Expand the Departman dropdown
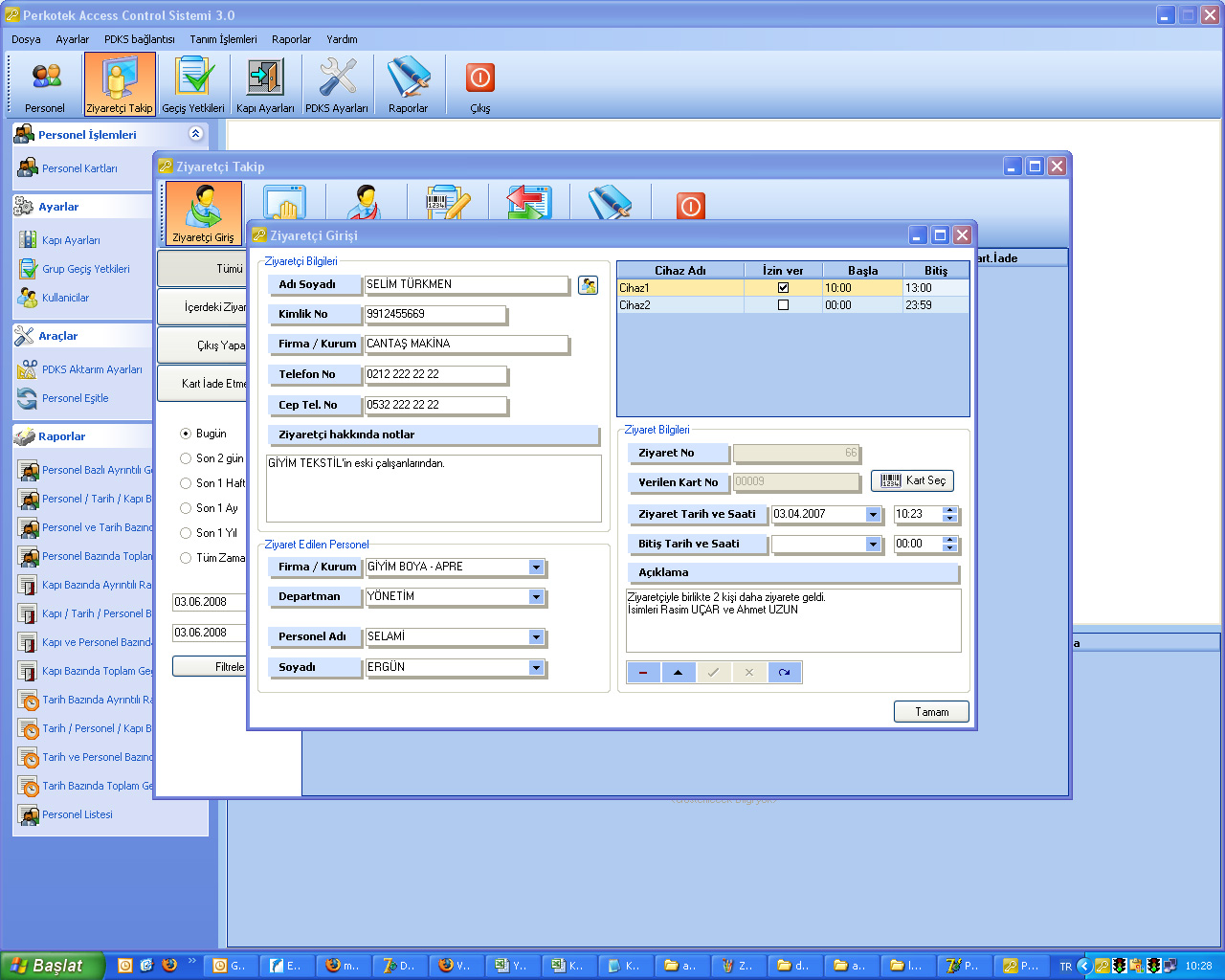 point(536,597)
